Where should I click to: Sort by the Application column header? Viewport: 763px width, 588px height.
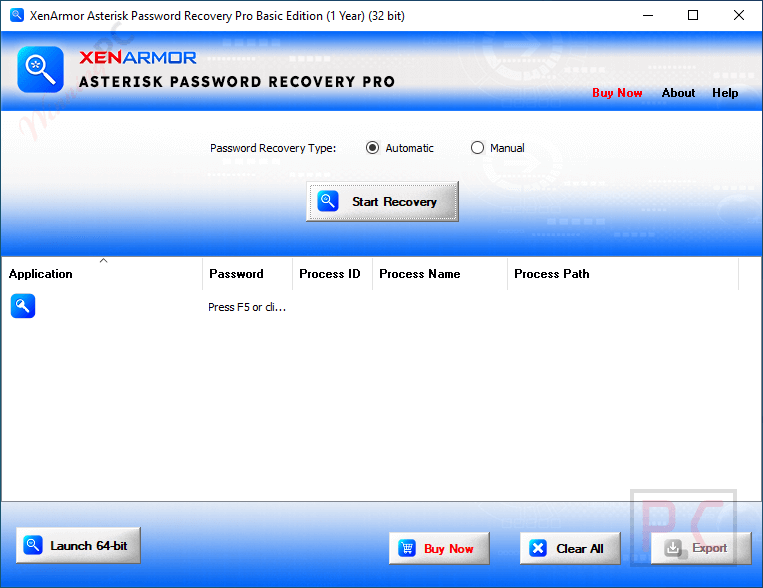click(x=102, y=274)
